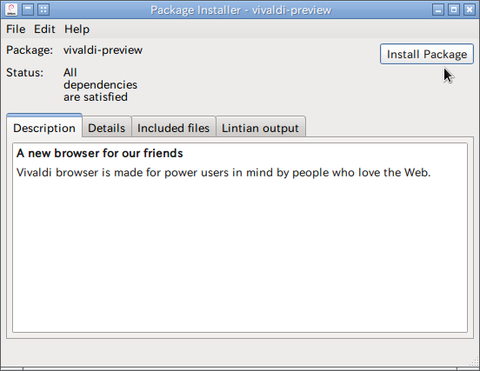Select the Description tab

point(44,128)
